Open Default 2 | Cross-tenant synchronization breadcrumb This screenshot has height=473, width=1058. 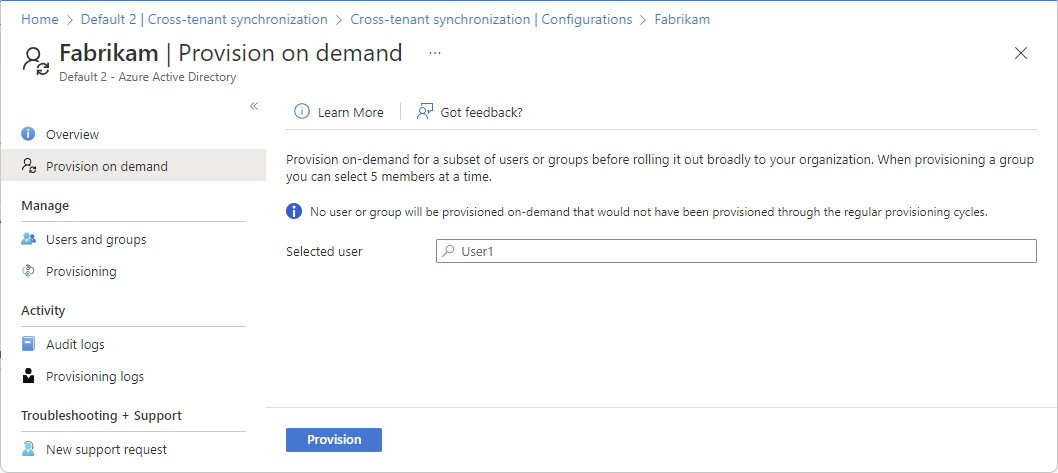coord(204,19)
